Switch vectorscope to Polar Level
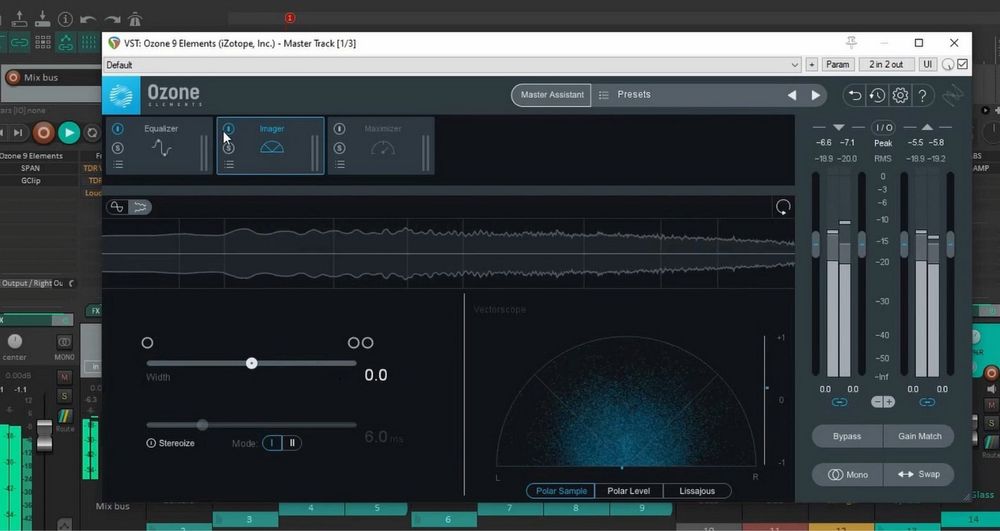This screenshot has height=531, width=1000. tap(629, 491)
